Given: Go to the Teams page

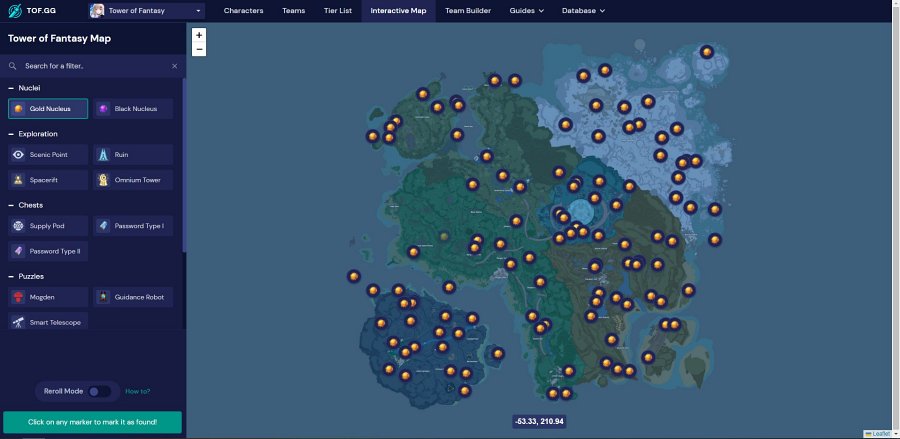Looking at the screenshot, I should coord(293,10).
